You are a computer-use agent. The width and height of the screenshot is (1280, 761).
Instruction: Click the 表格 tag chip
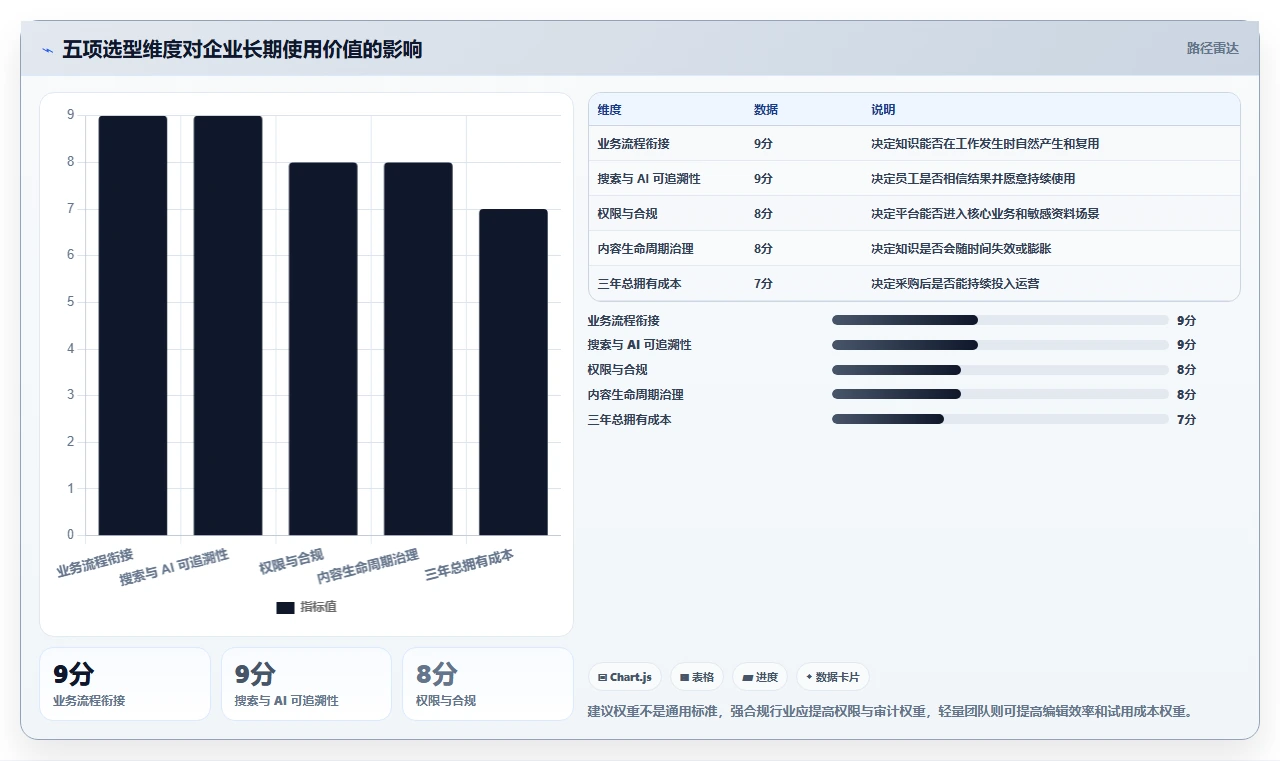tap(696, 677)
